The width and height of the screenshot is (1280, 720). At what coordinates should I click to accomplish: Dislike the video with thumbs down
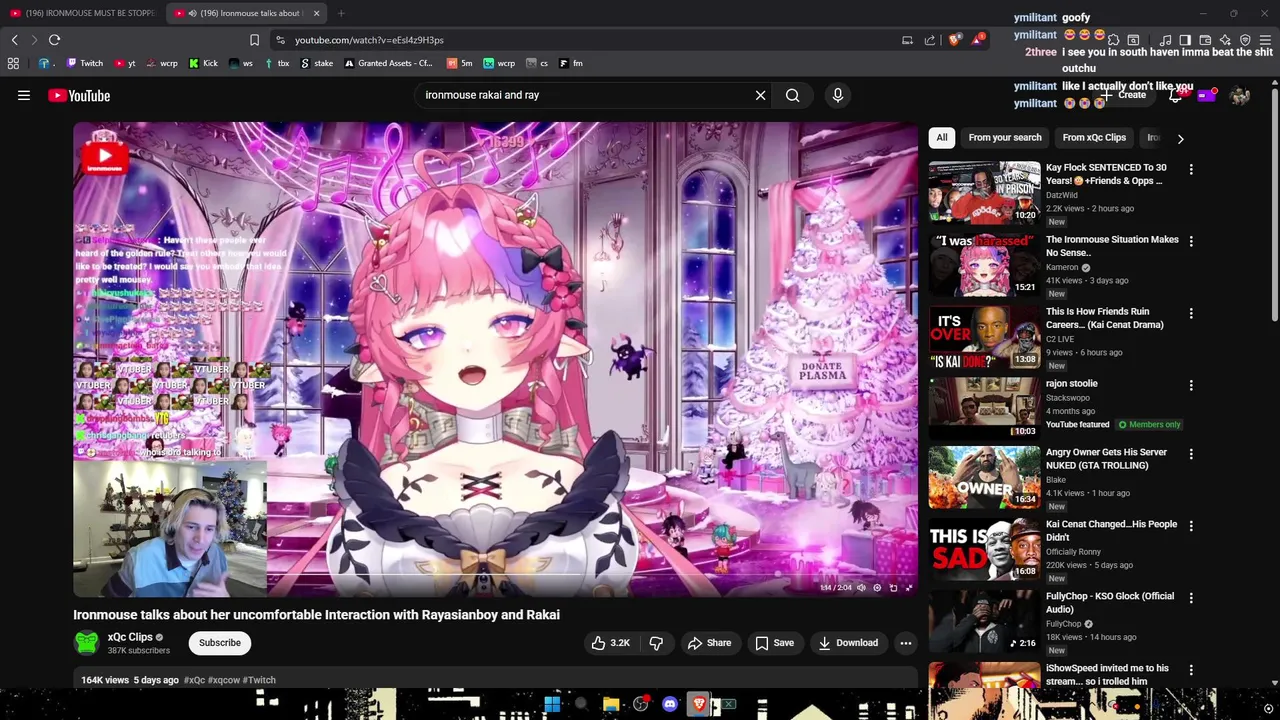[x=656, y=643]
